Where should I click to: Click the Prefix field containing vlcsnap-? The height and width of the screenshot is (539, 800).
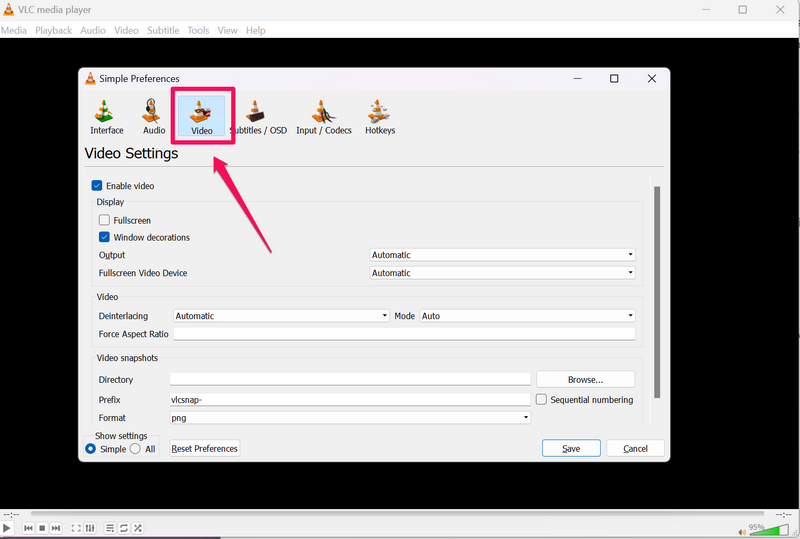(350, 399)
